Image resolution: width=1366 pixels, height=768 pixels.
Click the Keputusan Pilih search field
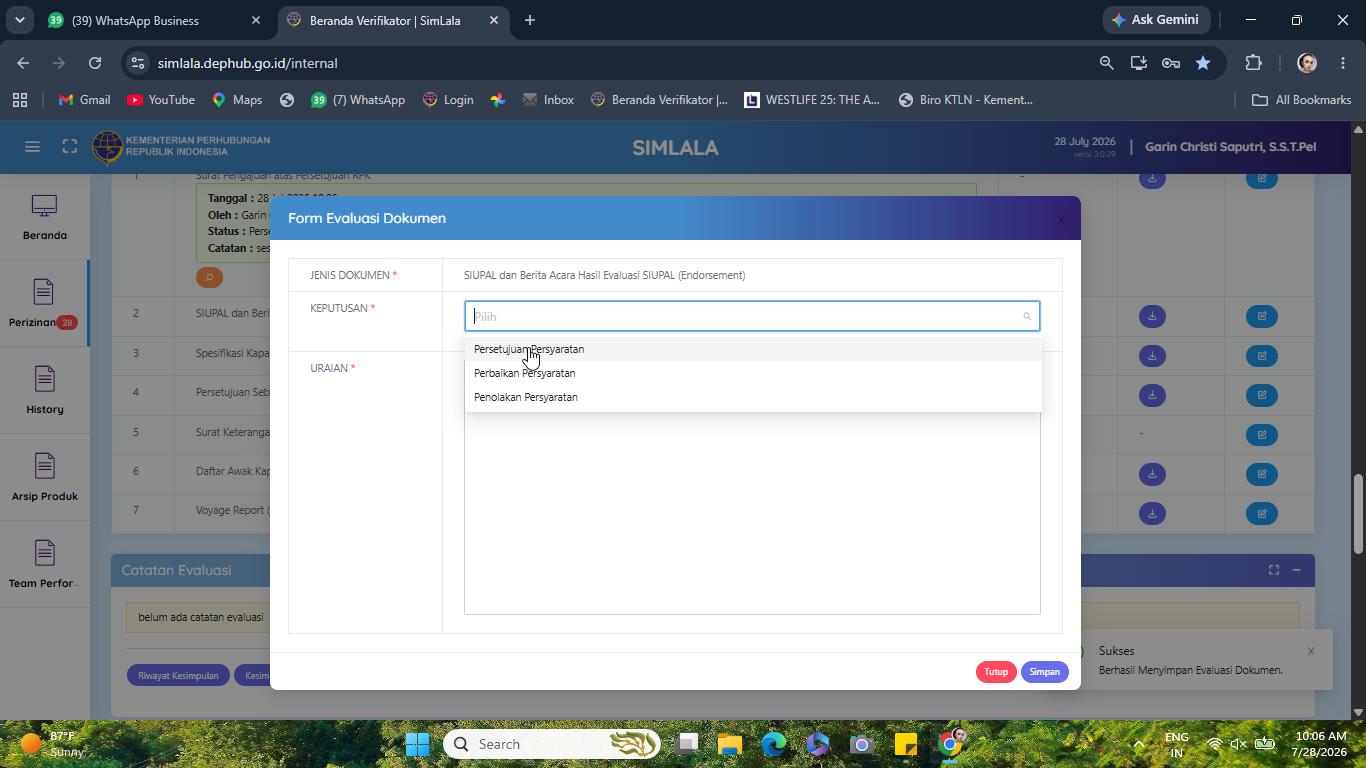(x=752, y=316)
